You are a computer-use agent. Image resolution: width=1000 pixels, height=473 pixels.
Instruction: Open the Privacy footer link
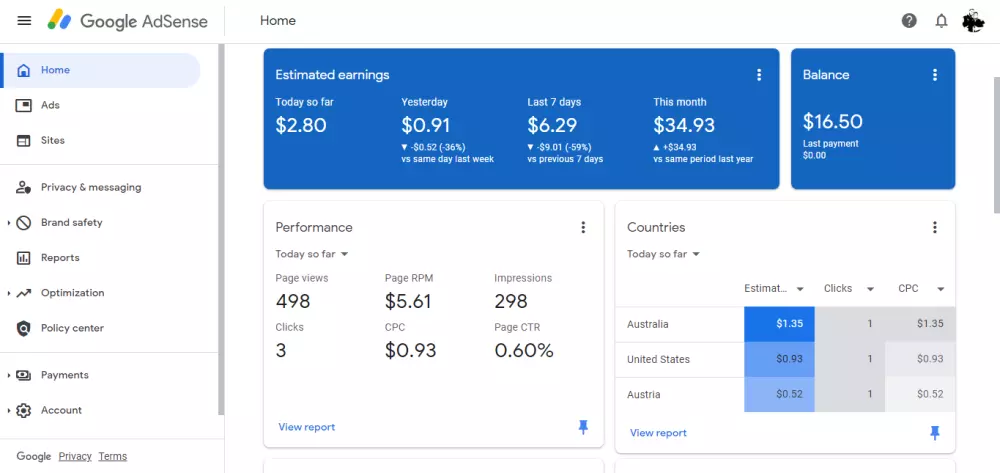pyautogui.click(x=75, y=456)
